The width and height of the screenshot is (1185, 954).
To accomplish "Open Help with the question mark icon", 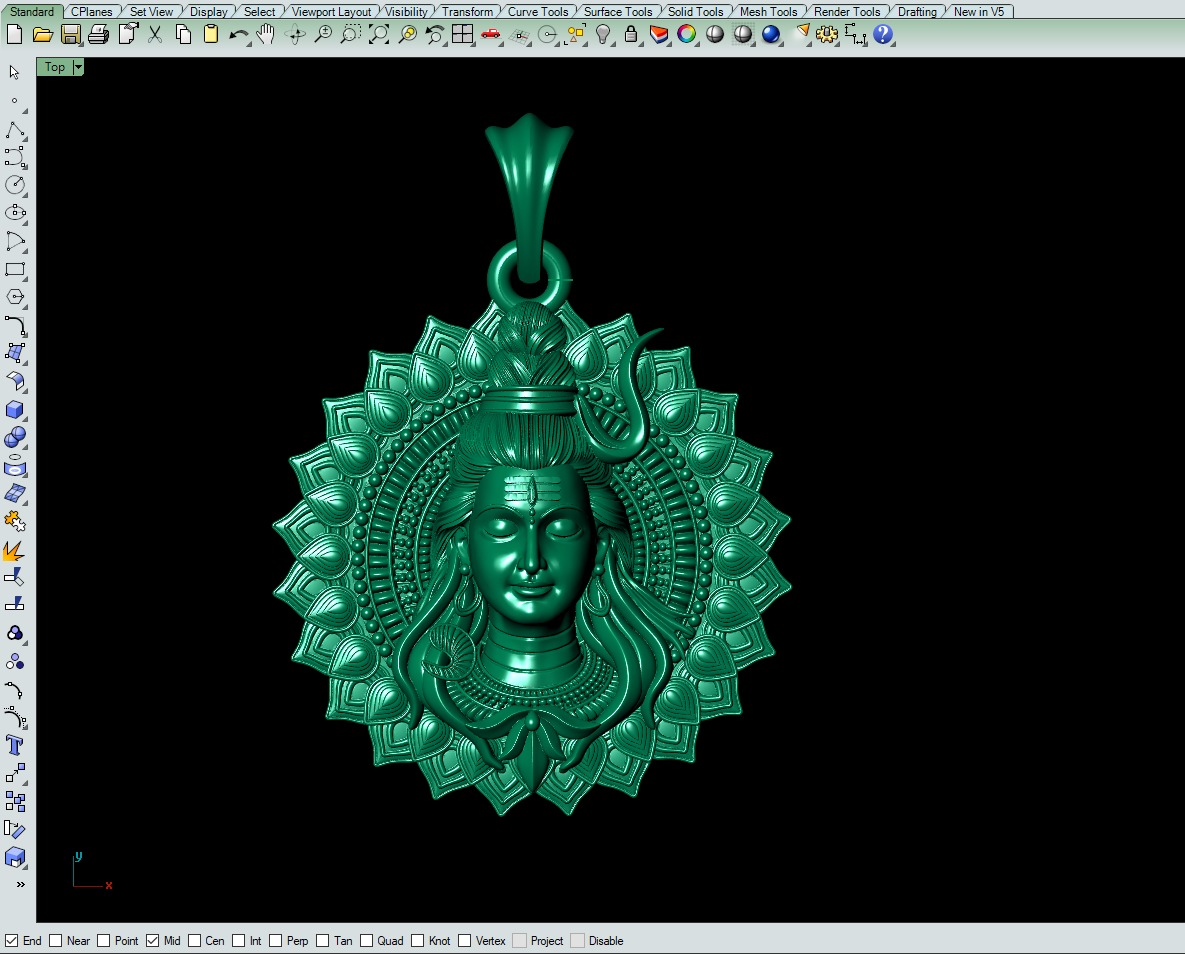I will point(883,35).
